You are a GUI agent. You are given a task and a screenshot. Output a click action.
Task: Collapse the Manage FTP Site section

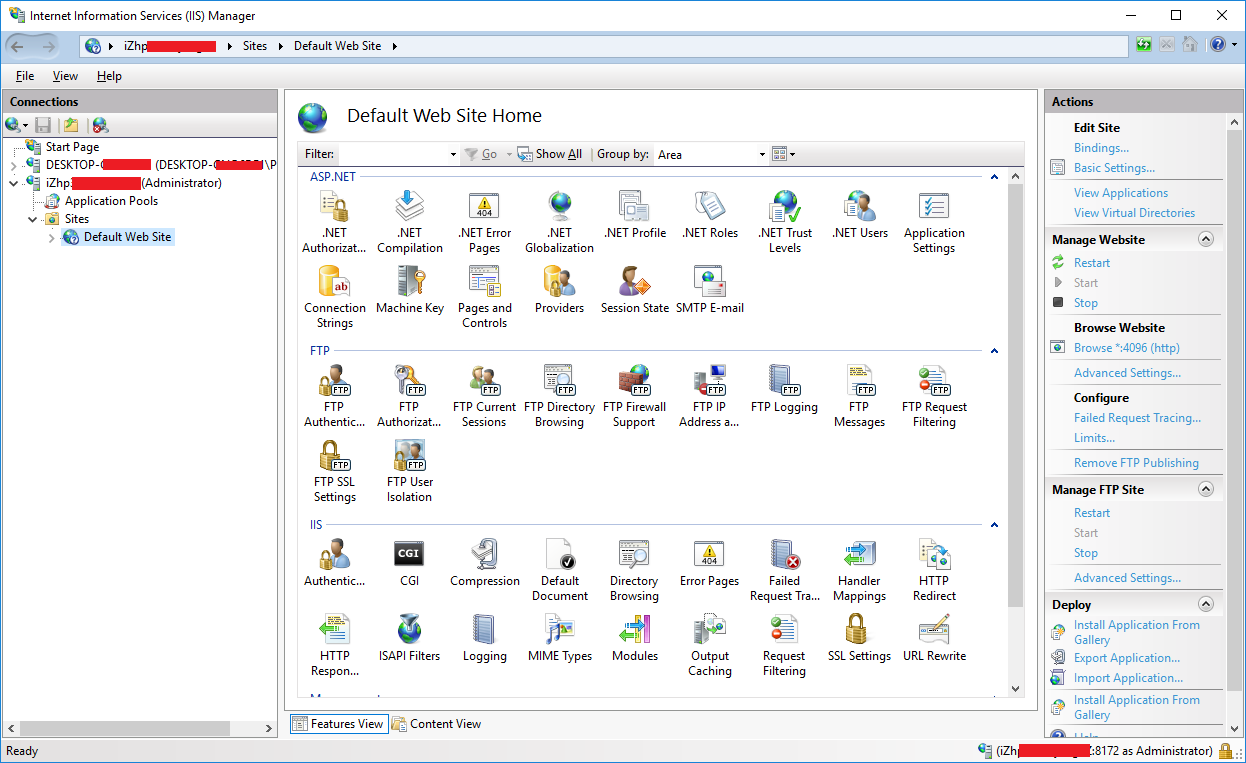[x=1205, y=490]
